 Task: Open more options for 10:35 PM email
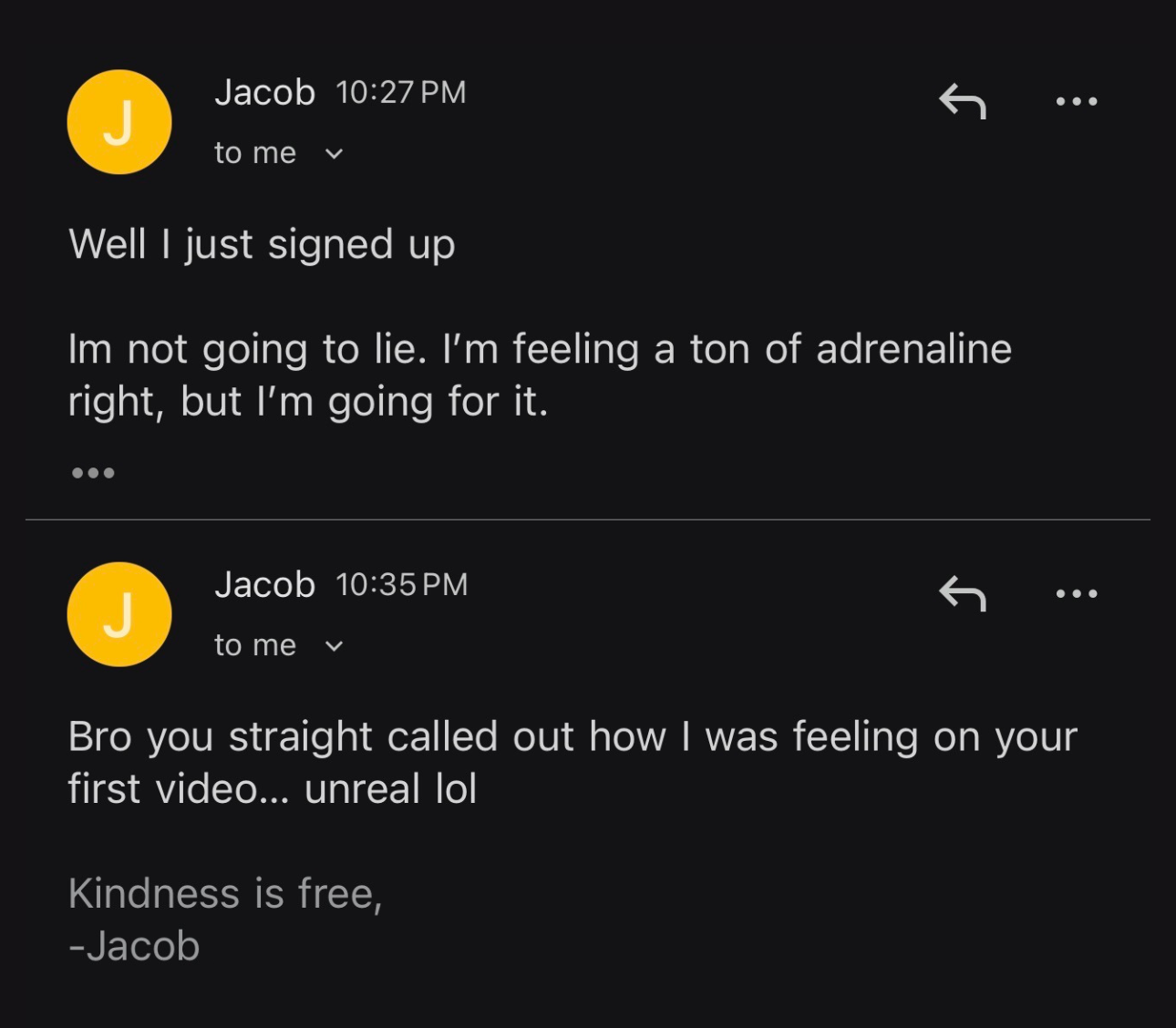[1077, 593]
